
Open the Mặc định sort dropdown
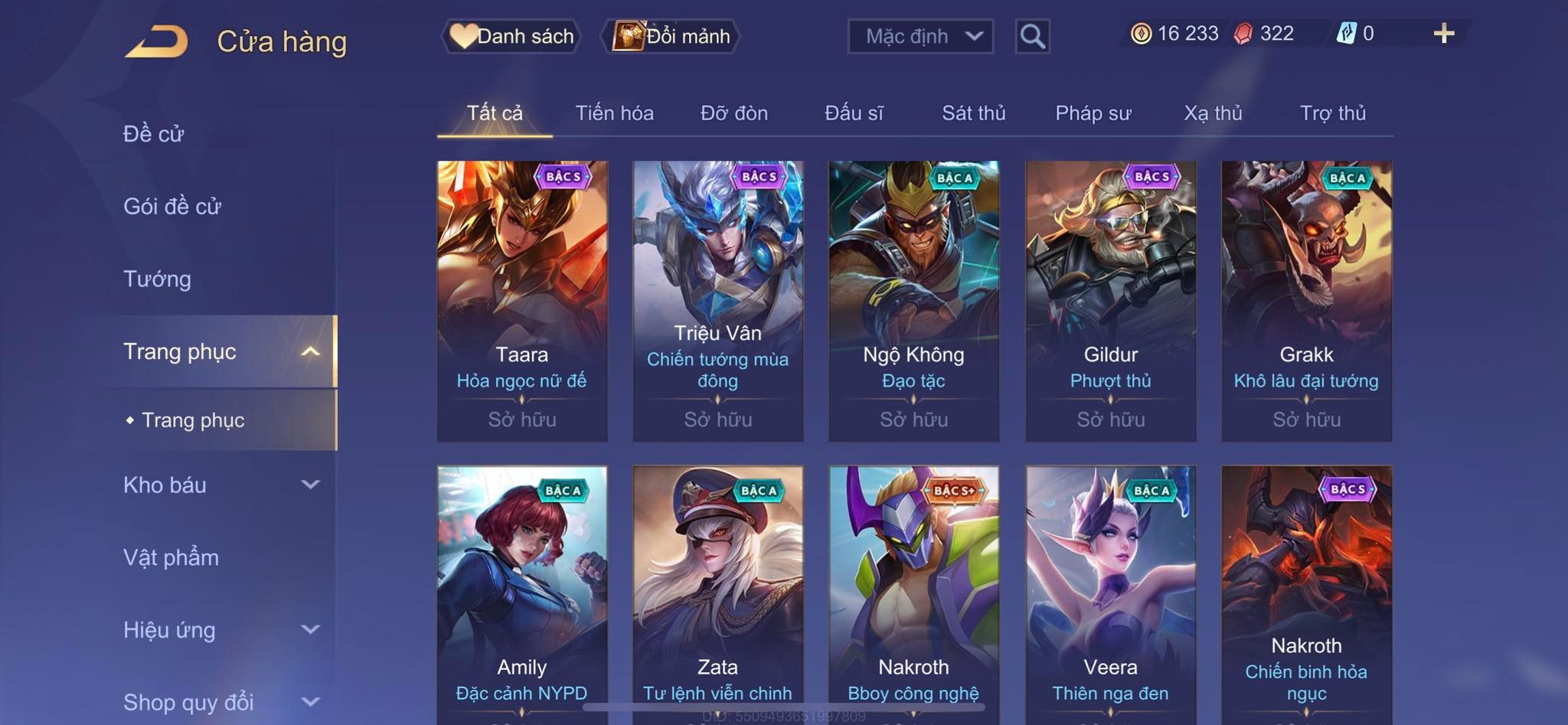coord(920,36)
